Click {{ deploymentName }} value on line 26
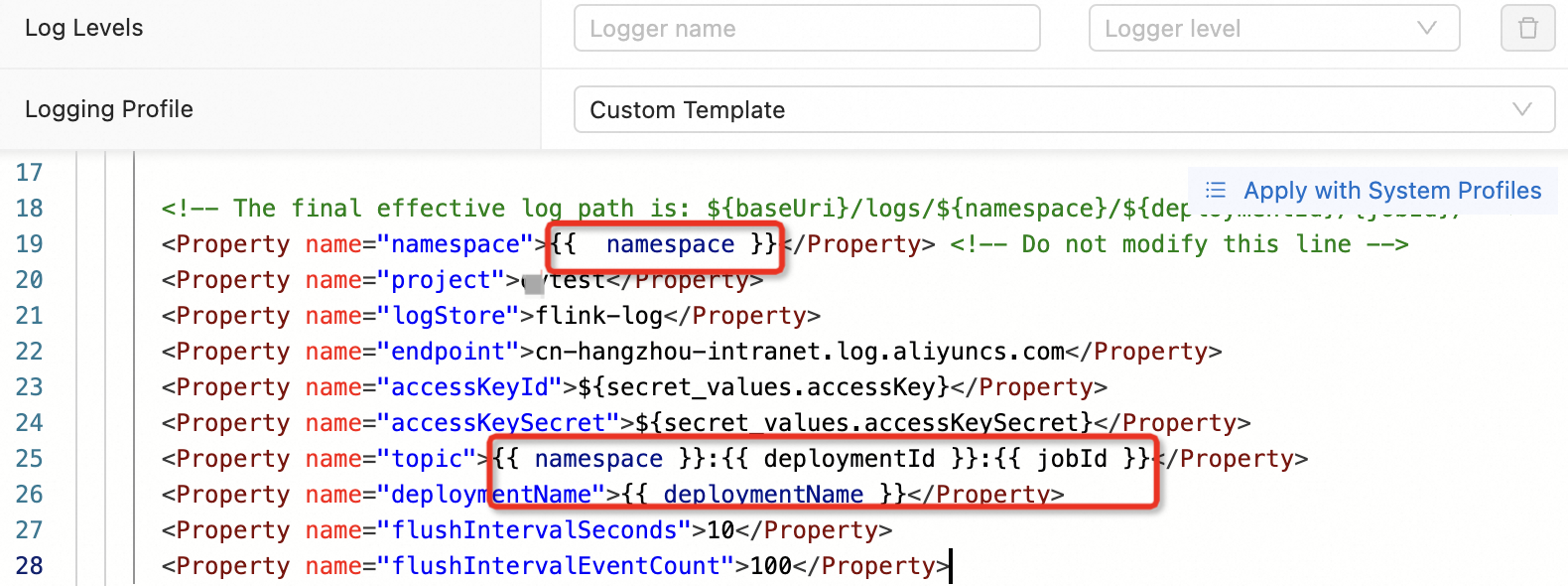Image resolution: width=1568 pixels, height=586 pixels. pyautogui.click(x=764, y=495)
